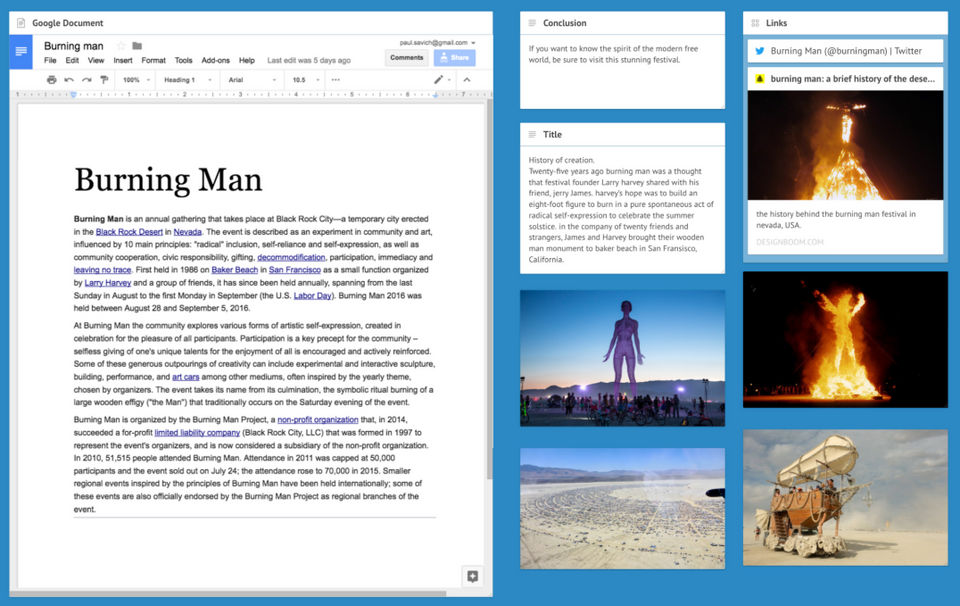Open the Insert menu
Screen dimensions: 960x606
(122, 61)
